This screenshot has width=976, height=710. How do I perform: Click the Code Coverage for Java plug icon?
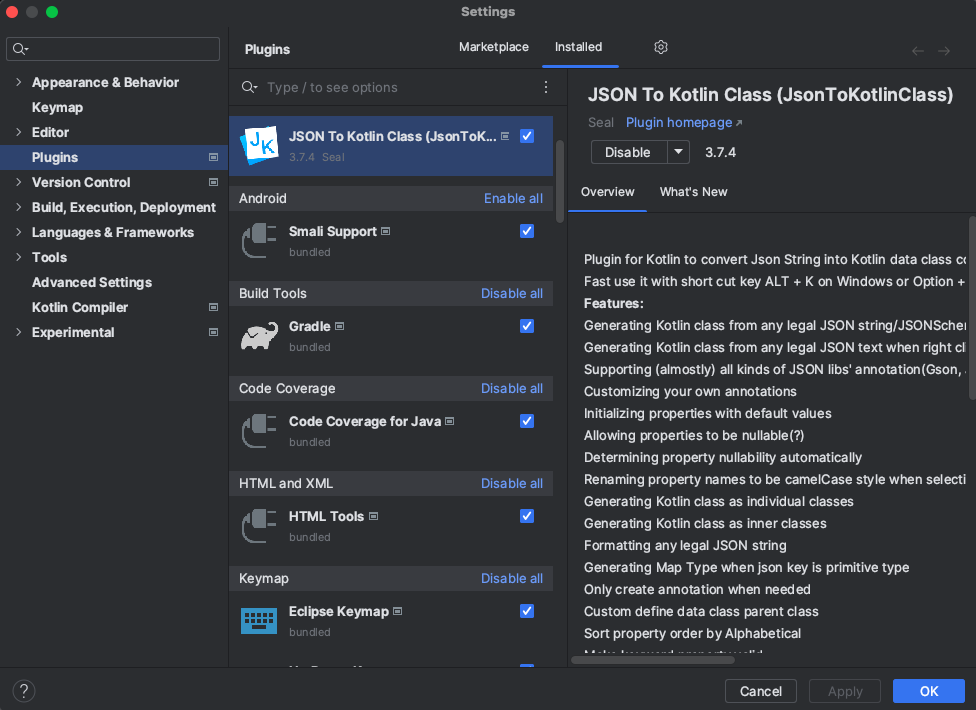point(260,431)
